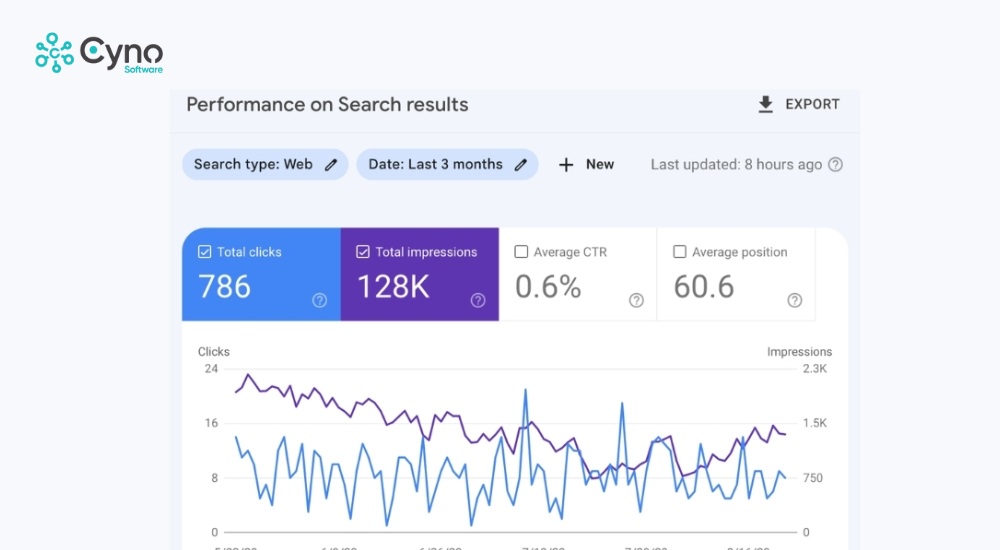Image resolution: width=1000 pixels, height=550 pixels.
Task: Click help icon in Total impressions card
Action: pyautogui.click(x=478, y=300)
